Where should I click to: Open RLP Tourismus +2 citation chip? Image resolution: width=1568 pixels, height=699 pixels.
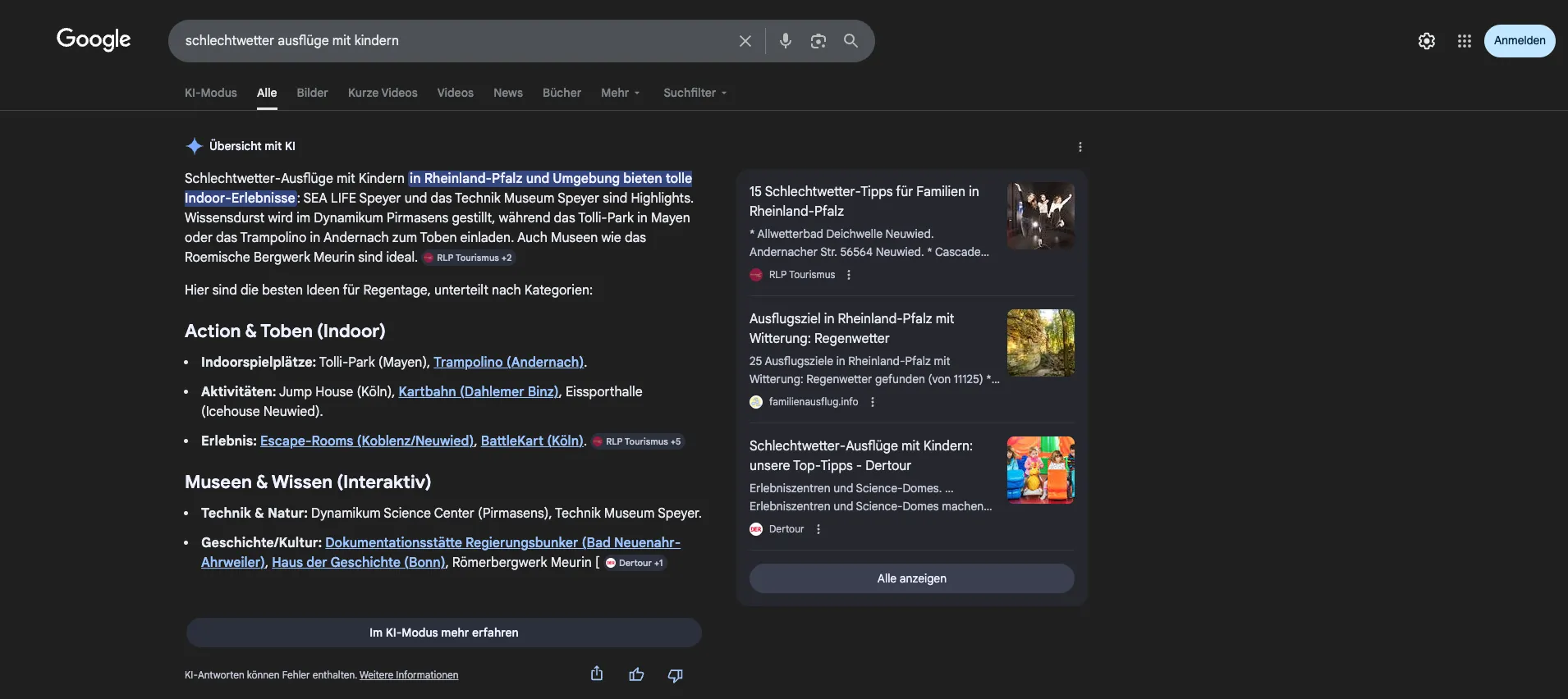click(x=469, y=258)
